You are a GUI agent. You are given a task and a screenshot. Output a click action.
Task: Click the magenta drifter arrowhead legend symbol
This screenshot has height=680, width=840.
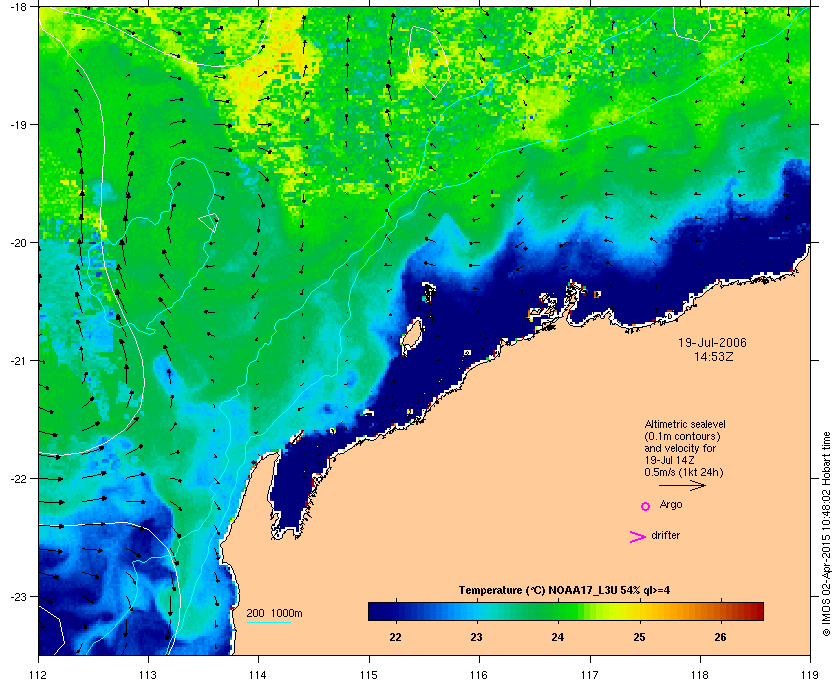click(638, 537)
